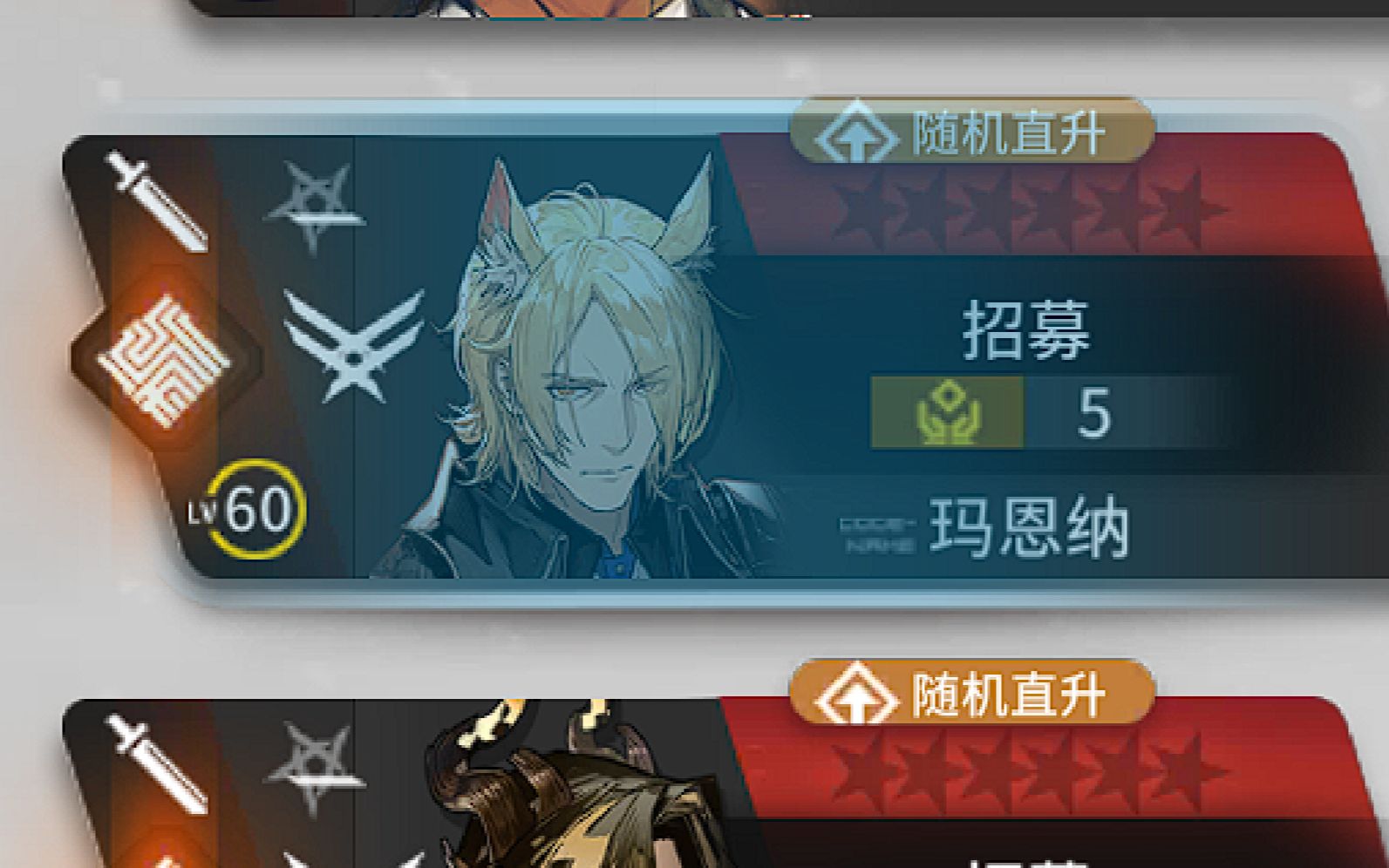Click the recruit cost number 5
The height and width of the screenshot is (868, 1389).
1094,413
